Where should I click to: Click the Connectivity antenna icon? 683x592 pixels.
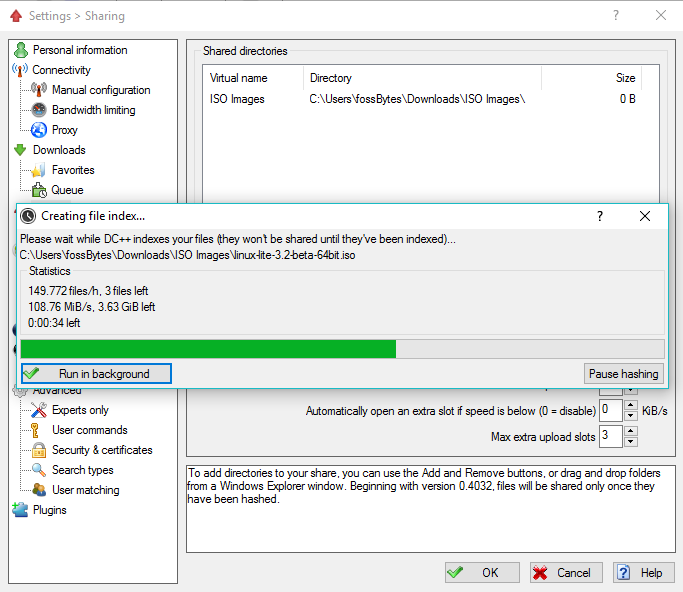point(20,70)
